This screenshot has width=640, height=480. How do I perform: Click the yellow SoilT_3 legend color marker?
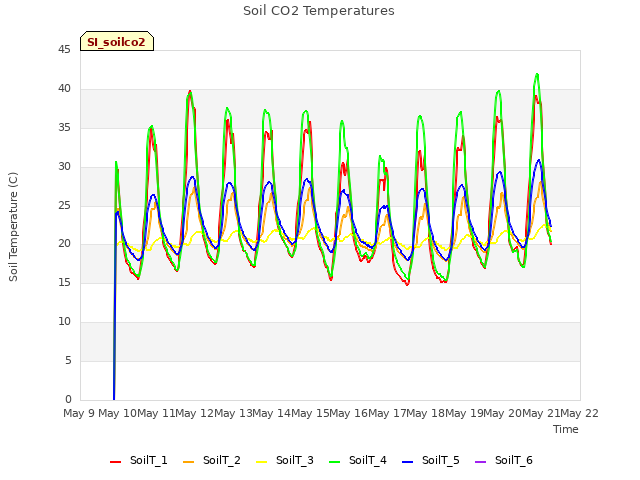click(262, 462)
